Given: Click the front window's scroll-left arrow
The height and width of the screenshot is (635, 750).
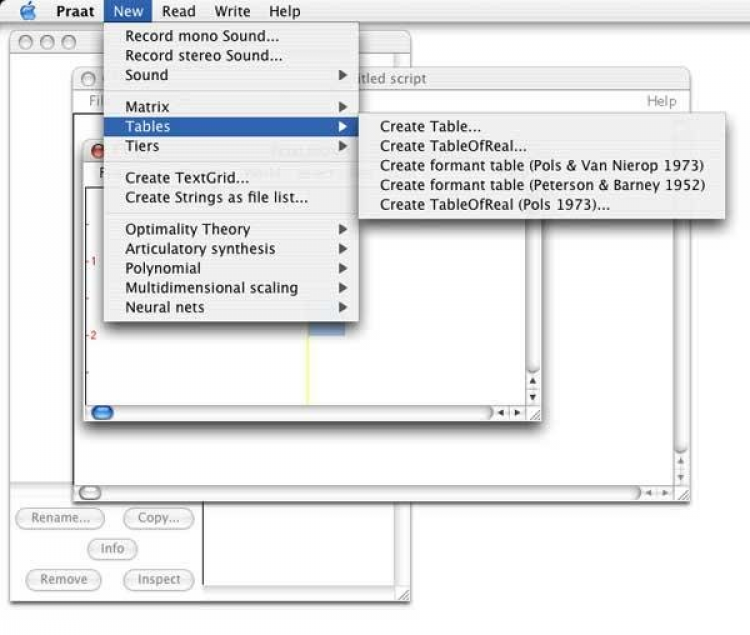Looking at the screenshot, I should (501, 413).
